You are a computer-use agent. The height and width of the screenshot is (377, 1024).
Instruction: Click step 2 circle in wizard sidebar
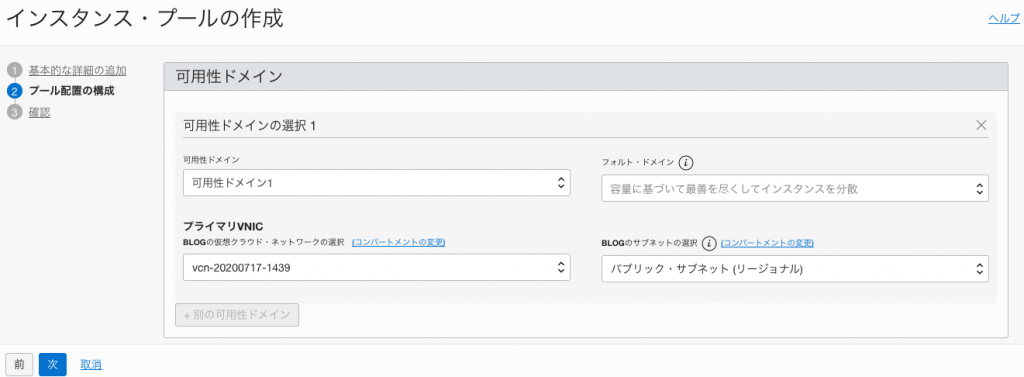point(14,91)
